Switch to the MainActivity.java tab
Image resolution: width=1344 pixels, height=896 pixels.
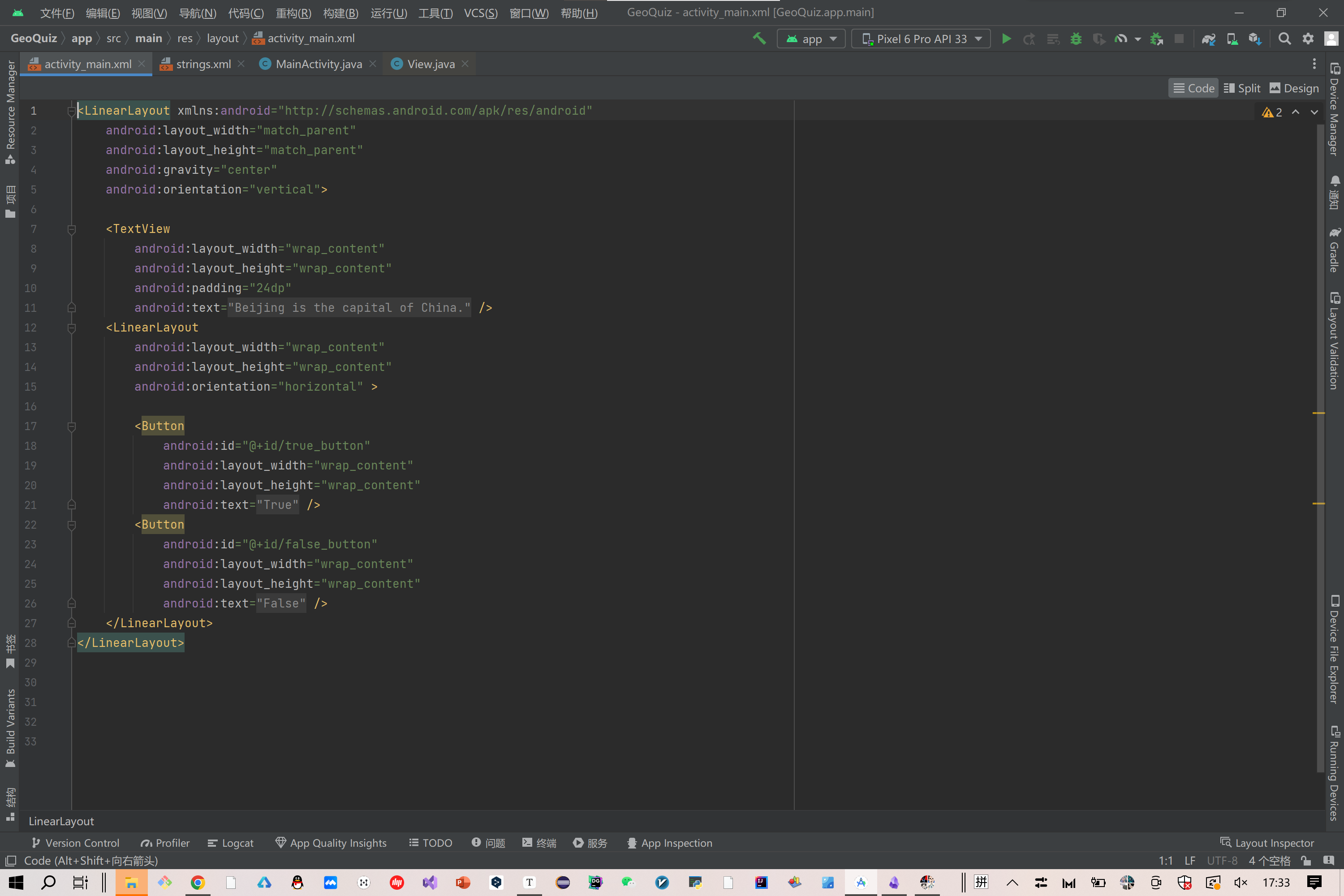coord(318,64)
